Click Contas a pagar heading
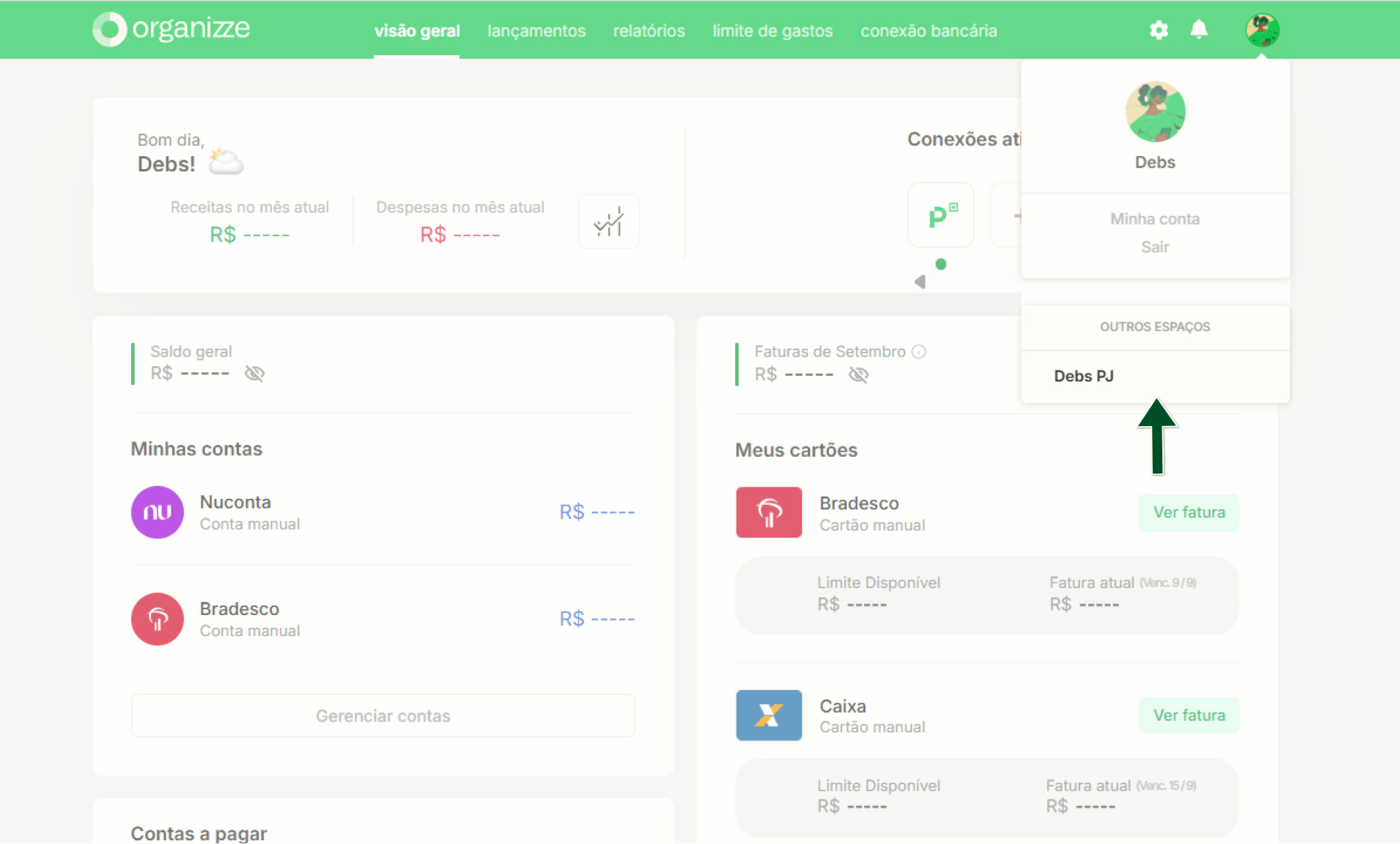Screen dimensions: 1400x844 198,833
